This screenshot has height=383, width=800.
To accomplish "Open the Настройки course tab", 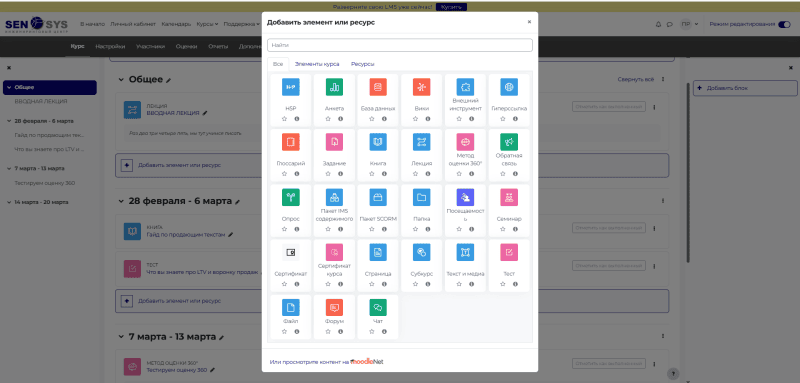I will [x=110, y=46].
